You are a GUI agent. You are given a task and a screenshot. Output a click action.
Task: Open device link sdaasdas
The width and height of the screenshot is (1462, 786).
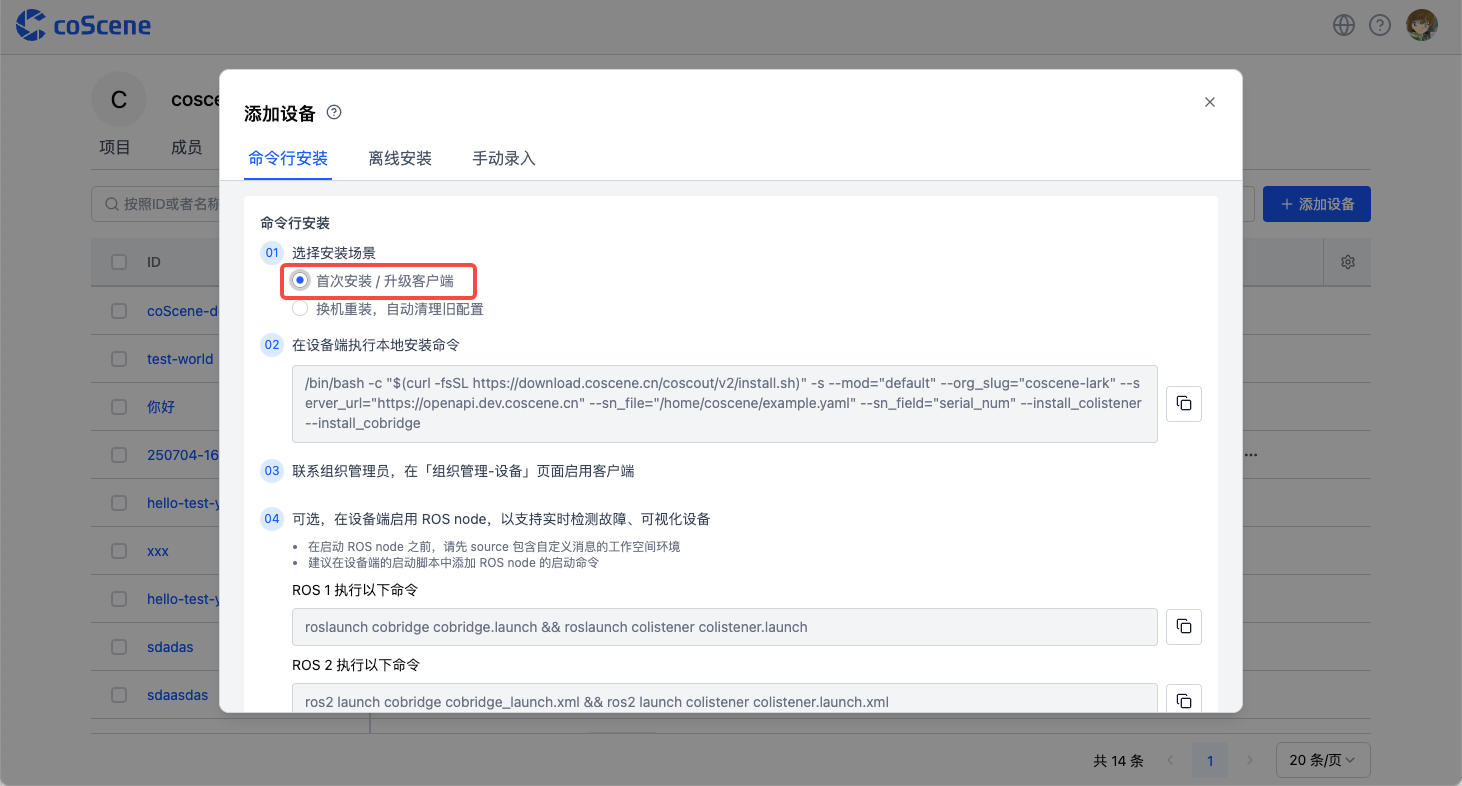pos(178,695)
